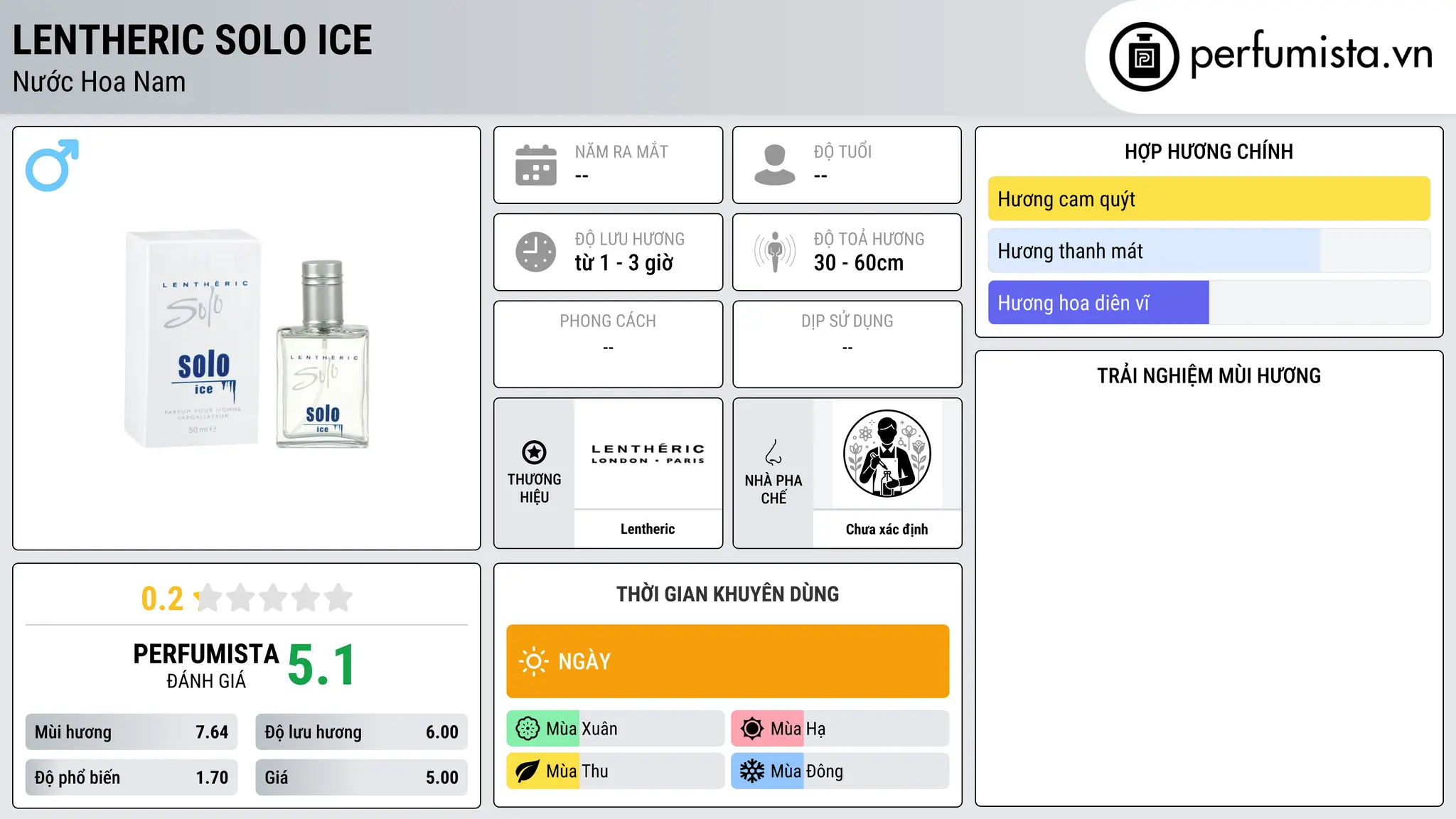Click the Mùi hương score 7.64 row
The height and width of the screenshot is (819, 1456).
[x=132, y=732]
